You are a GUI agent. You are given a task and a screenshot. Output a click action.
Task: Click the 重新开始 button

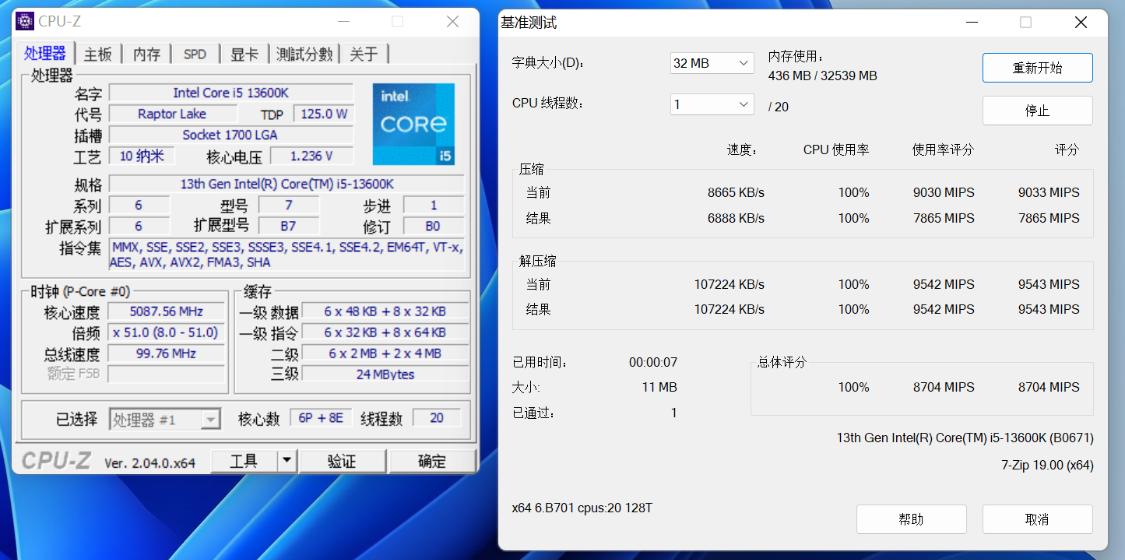(x=1037, y=68)
